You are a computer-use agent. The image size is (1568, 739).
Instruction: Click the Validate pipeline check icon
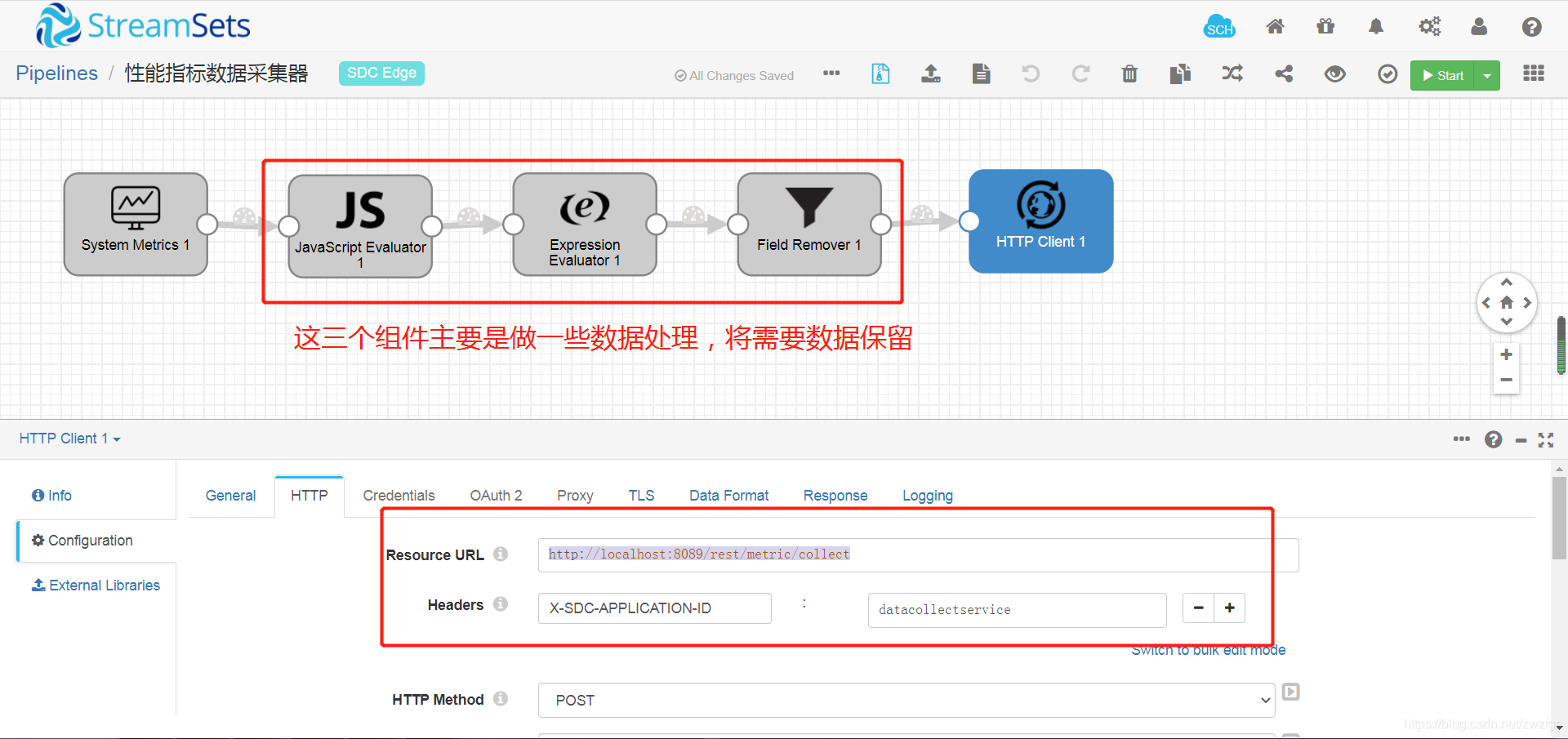(1387, 73)
